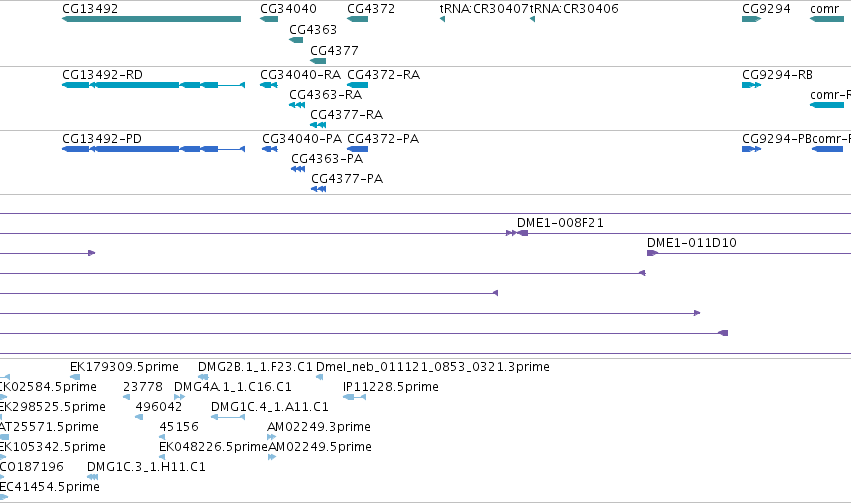This screenshot has height=503, width=851.
Task: Select DMG1C.3_1.H11.C1 label
Action: point(146,467)
